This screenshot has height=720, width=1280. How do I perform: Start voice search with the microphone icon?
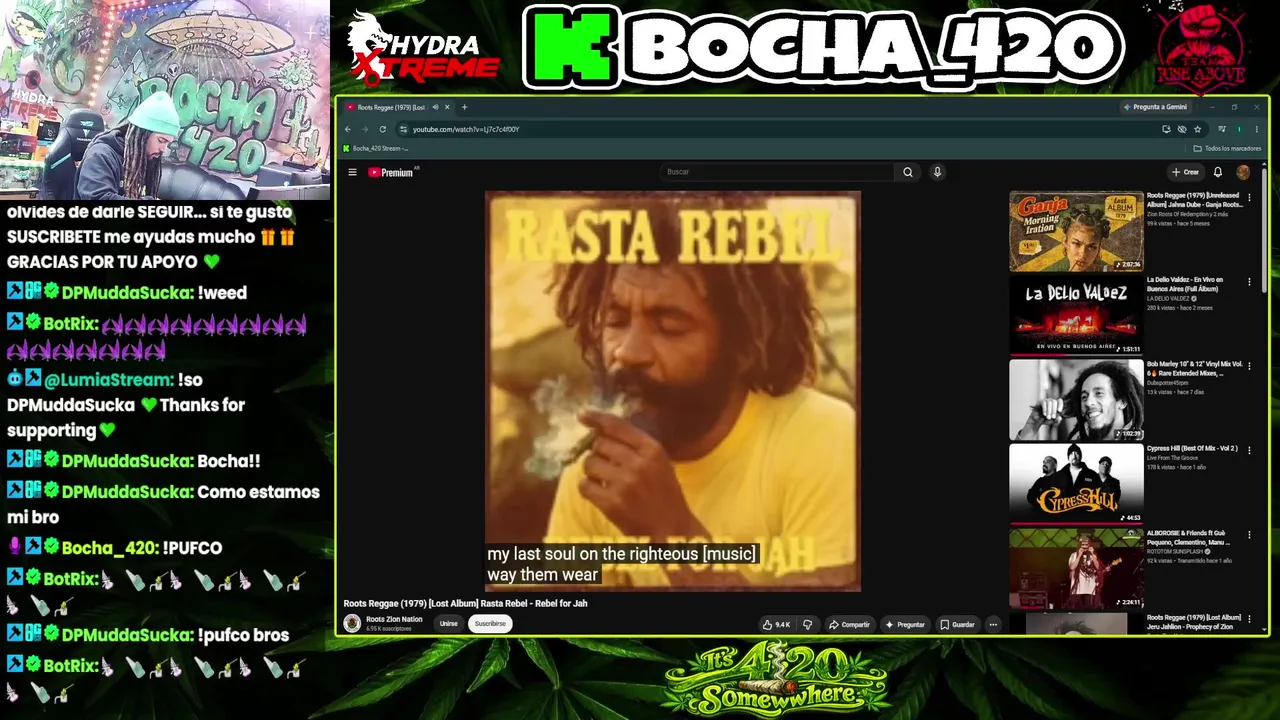[x=937, y=172]
